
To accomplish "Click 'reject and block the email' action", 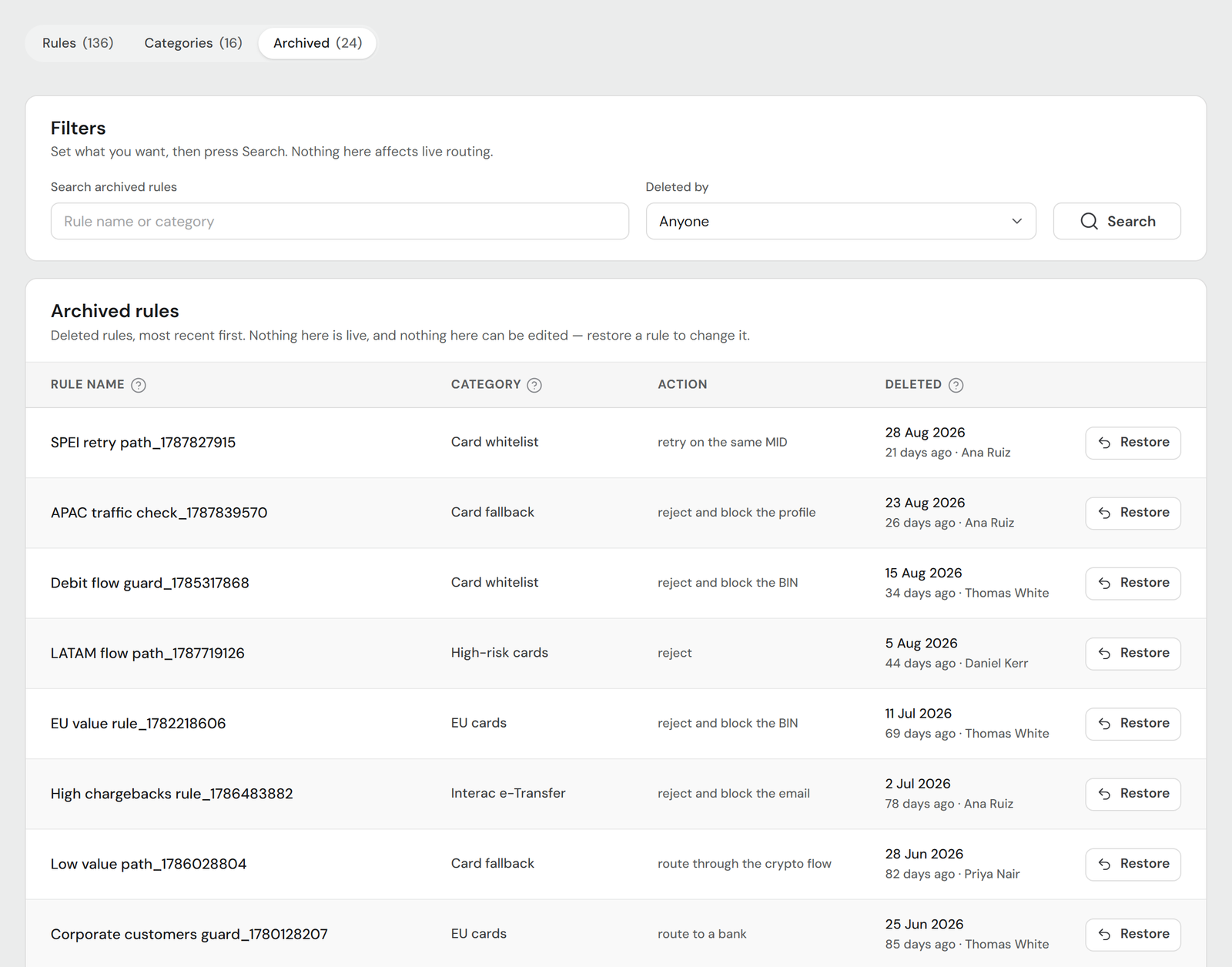I will (734, 794).
